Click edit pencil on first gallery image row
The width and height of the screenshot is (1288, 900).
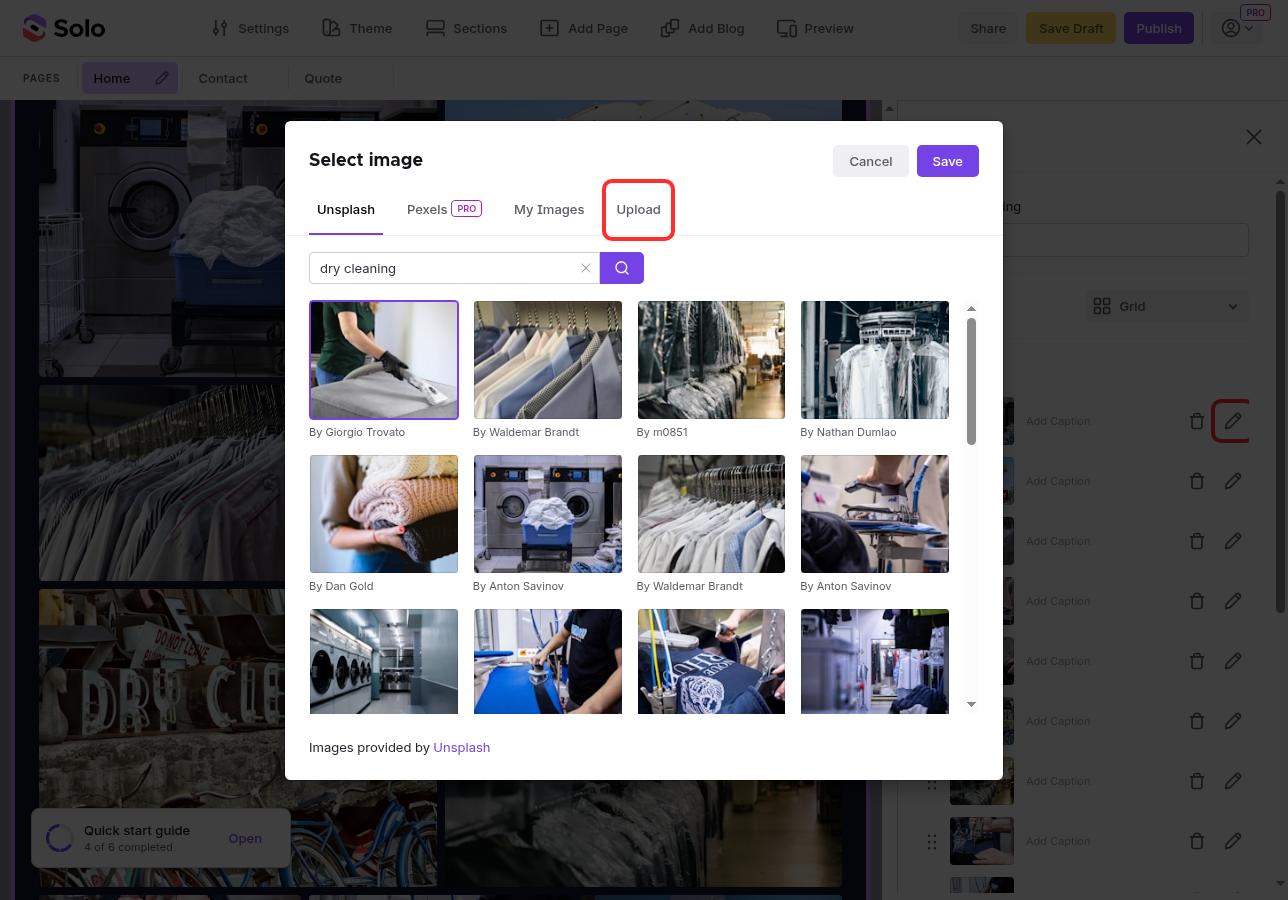pyautogui.click(x=1233, y=421)
